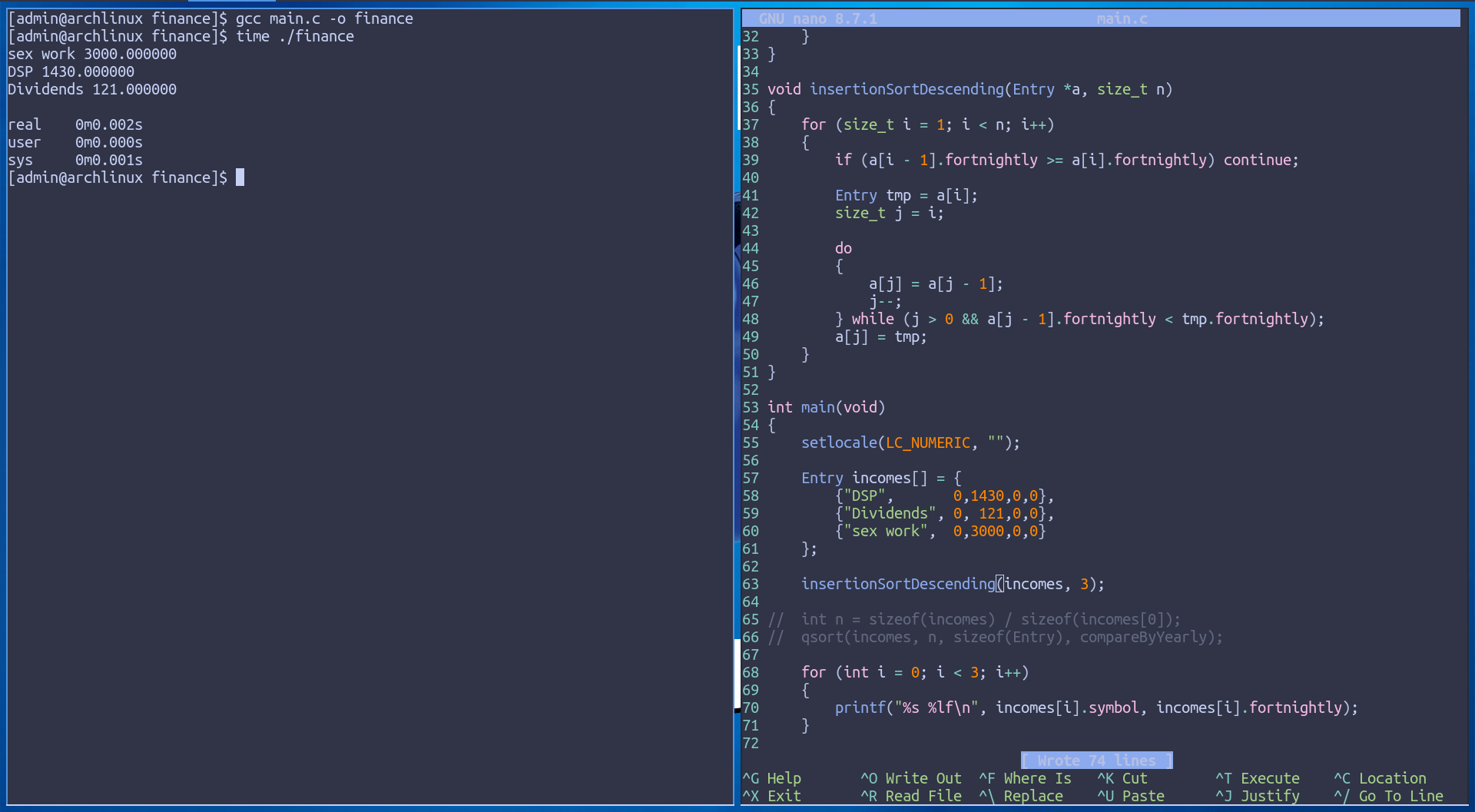The height and width of the screenshot is (812, 1475).
Task: Click the "int main(void)" declaration
Action: (827, 407)
